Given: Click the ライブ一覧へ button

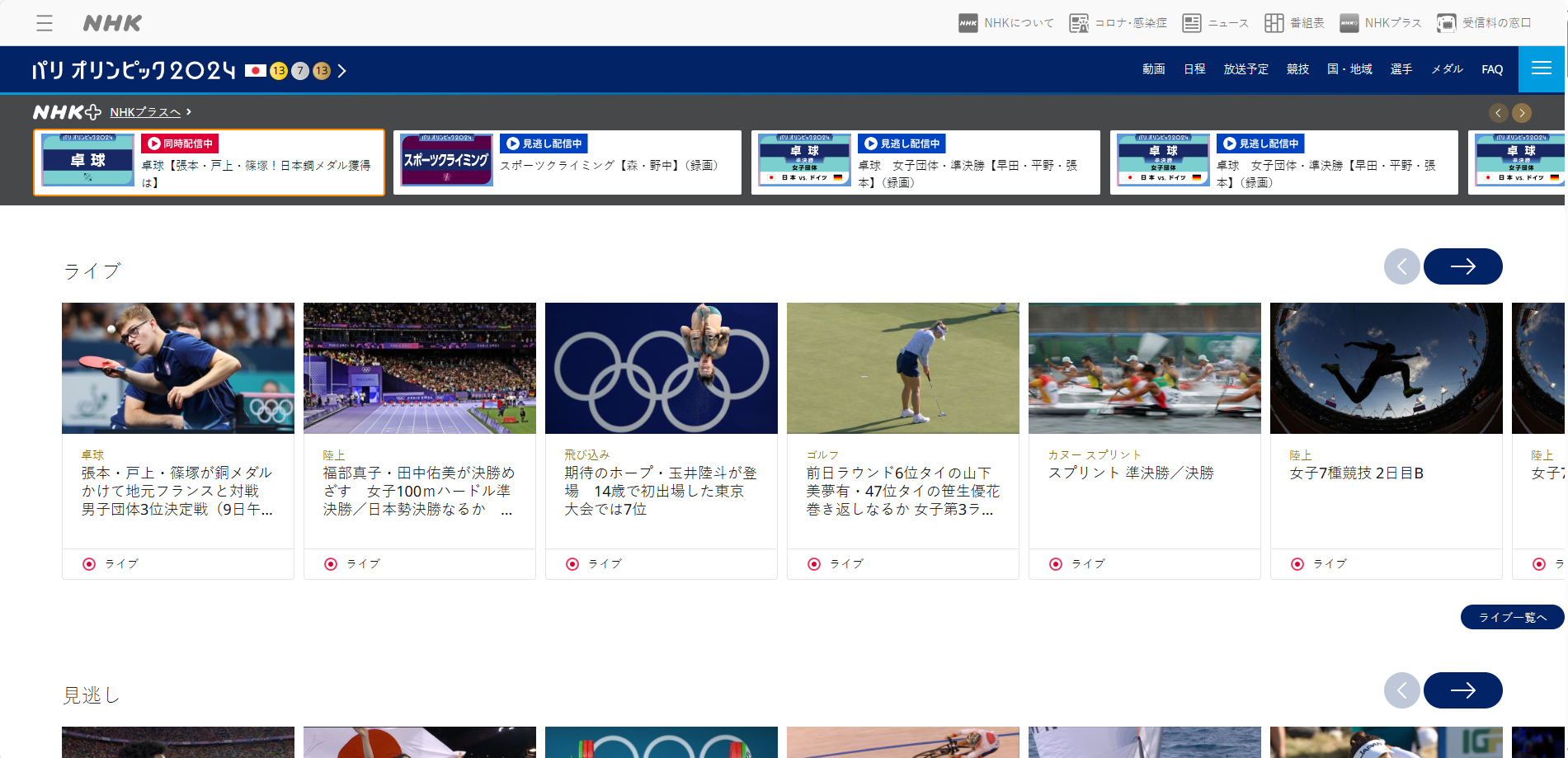Looking at the screenshot, I should point(1512,617).
